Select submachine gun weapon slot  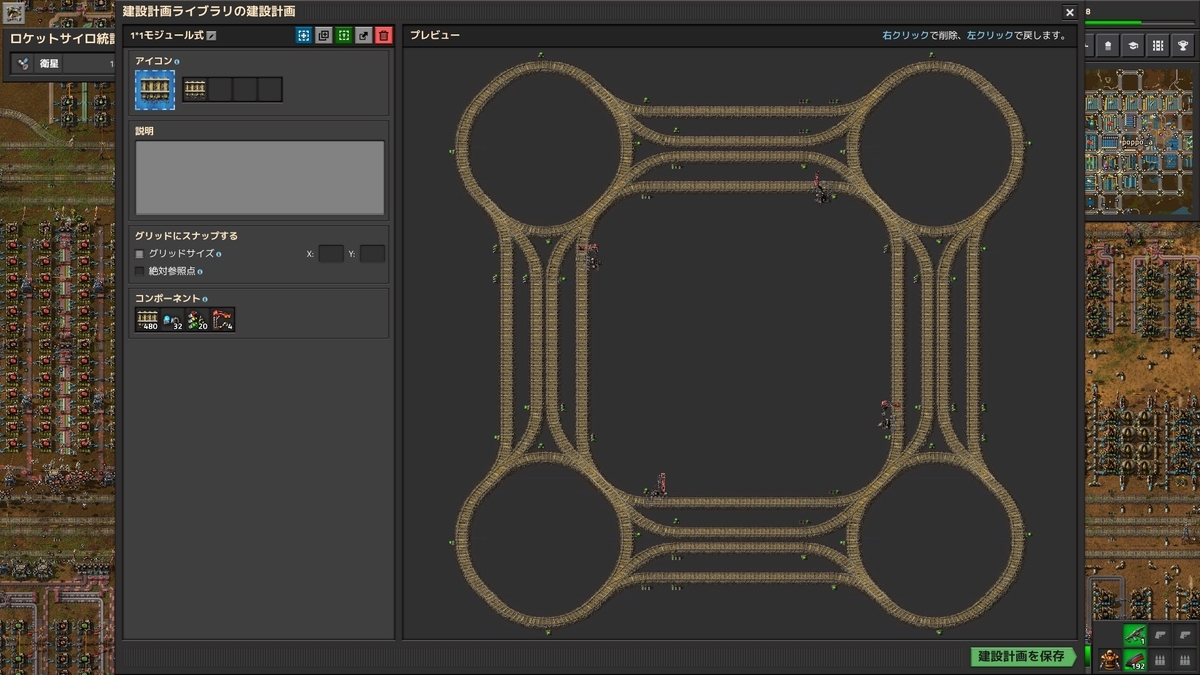pos(1135,634)
